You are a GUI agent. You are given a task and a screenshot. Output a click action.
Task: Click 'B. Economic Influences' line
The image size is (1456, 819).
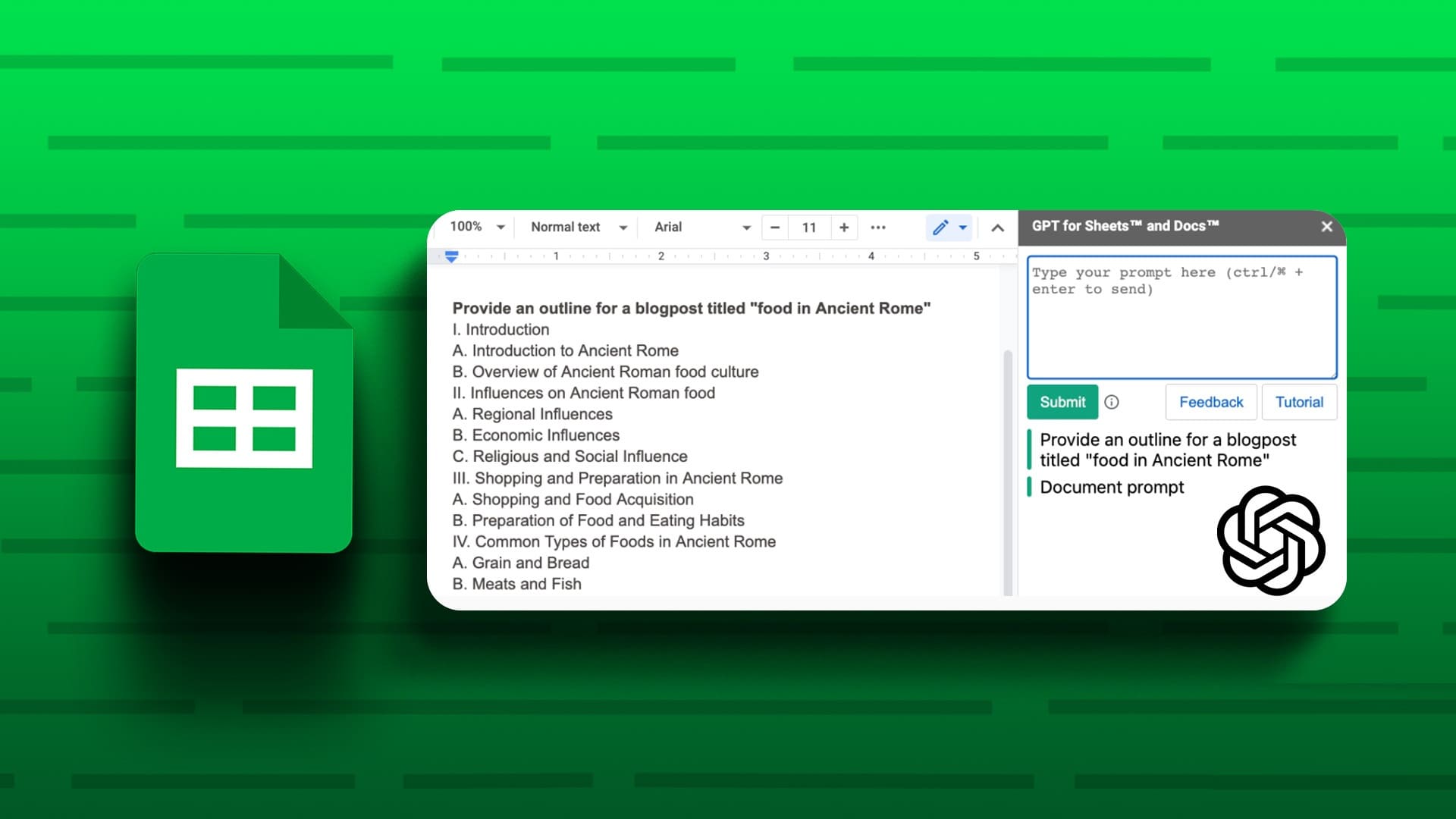535,435
